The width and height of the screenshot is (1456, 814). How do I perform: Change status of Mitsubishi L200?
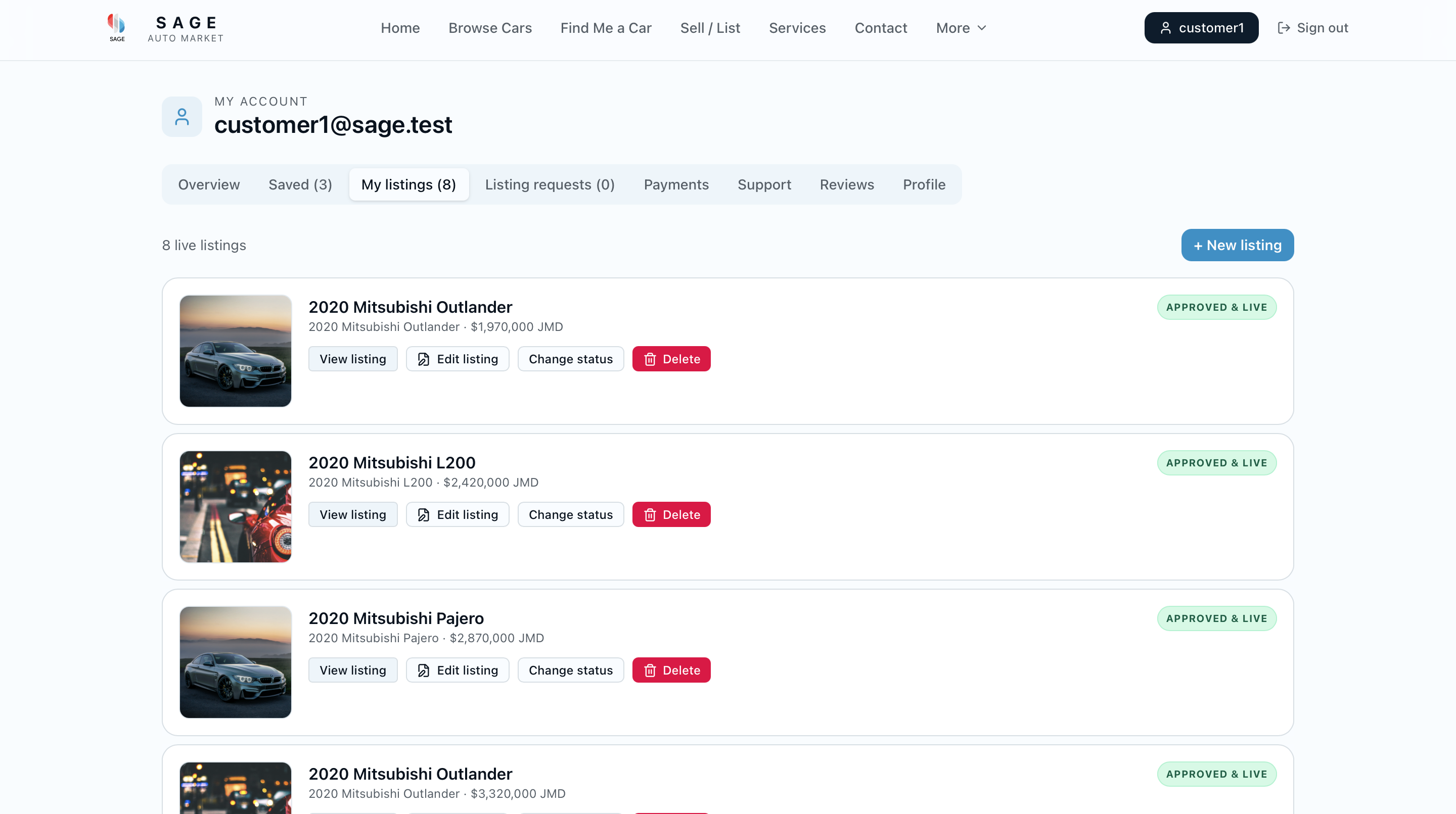[x=570, y=514]
